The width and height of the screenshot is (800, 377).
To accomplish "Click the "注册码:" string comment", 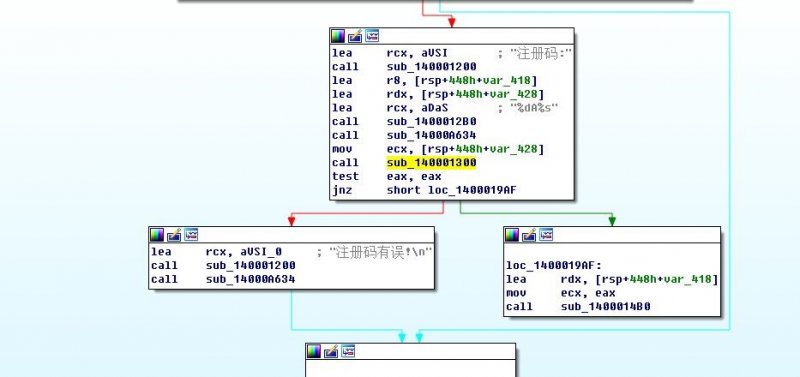I will click(x=540, y=53).
